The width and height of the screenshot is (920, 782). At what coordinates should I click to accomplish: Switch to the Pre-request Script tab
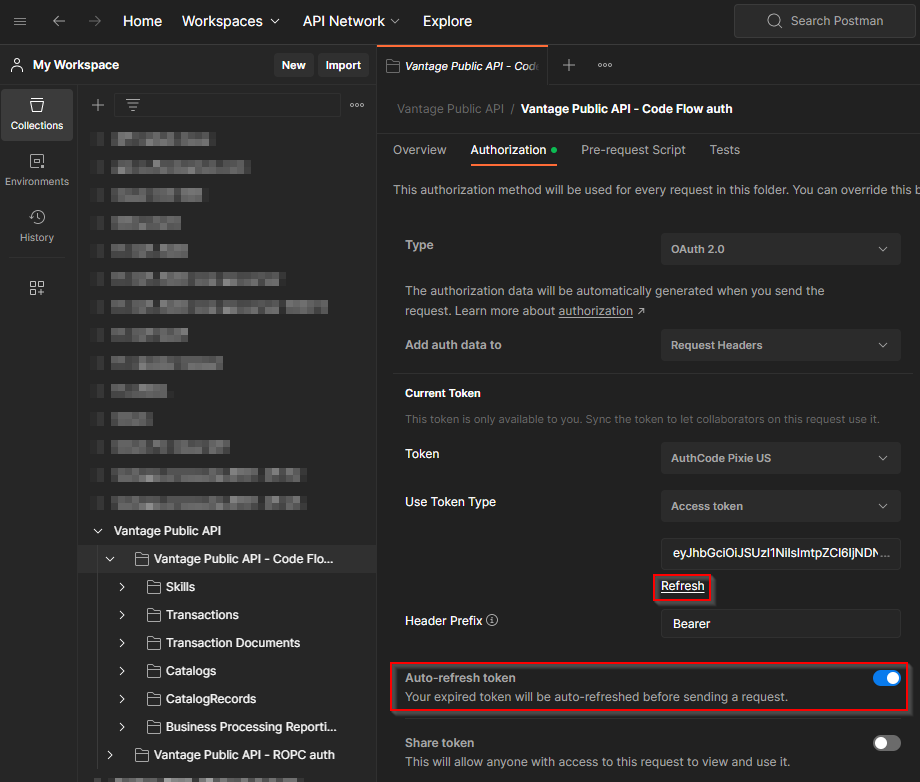tap(633, 150)
